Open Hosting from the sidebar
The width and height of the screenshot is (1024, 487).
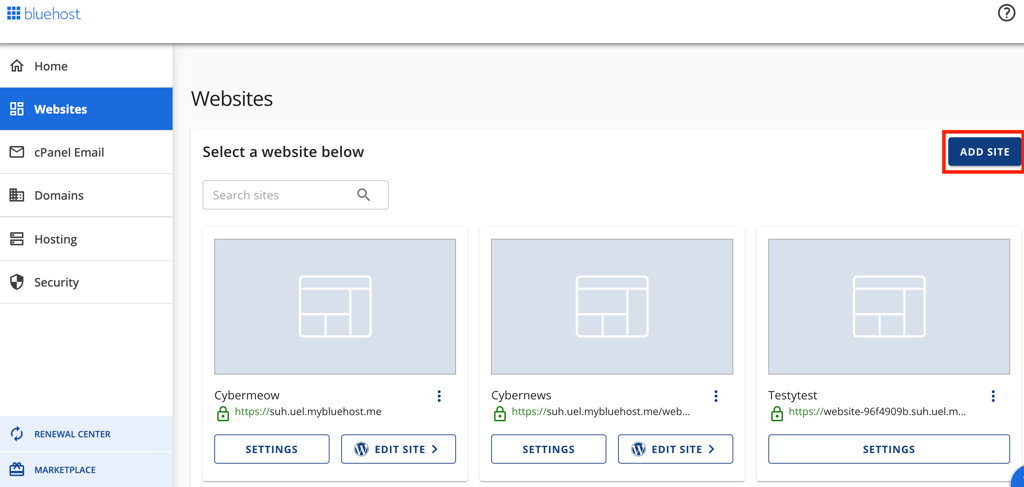[x=86, y=239]
